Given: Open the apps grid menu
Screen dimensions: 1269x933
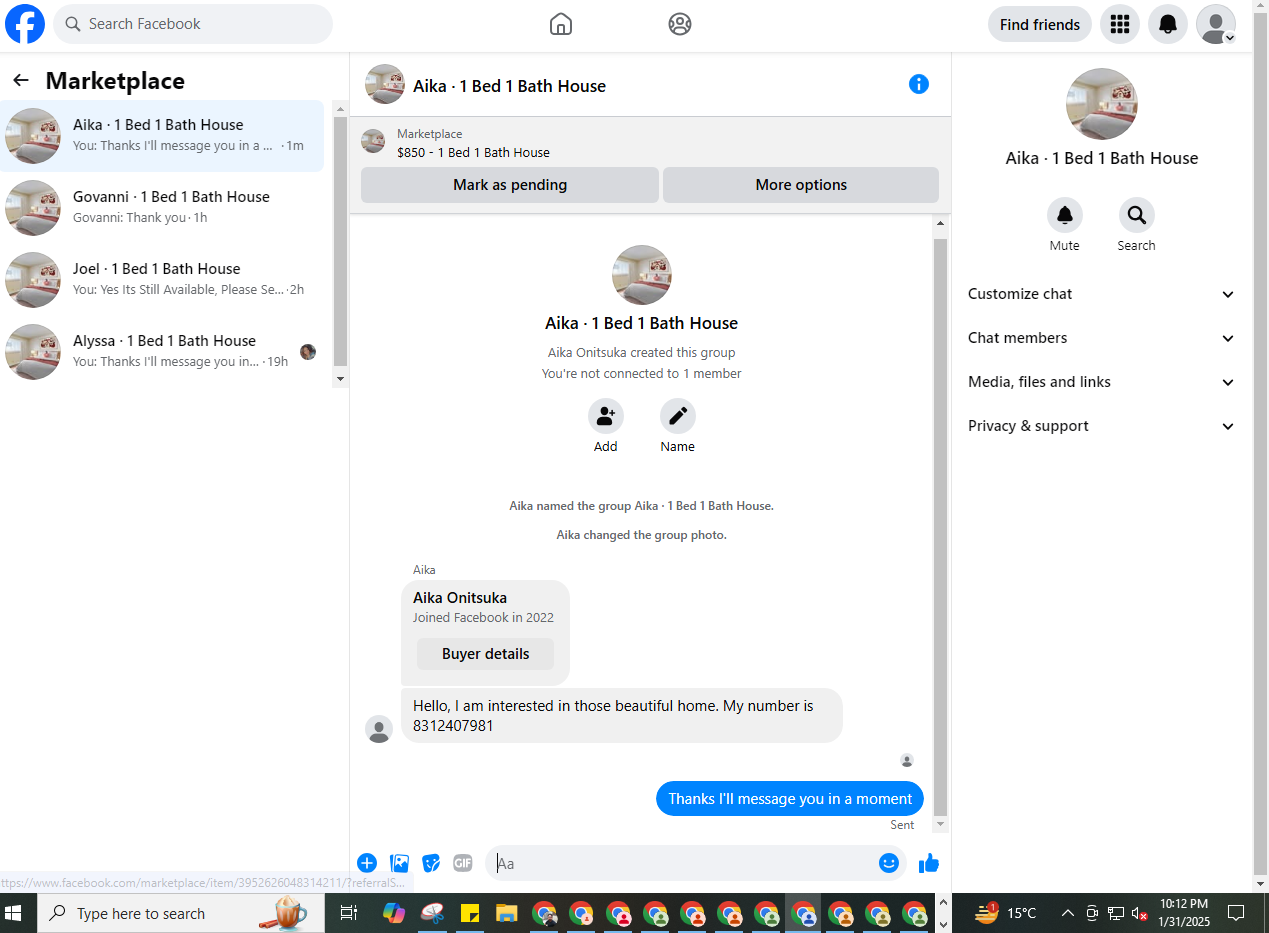Looking at the screenshot, I should (1120, 24).
